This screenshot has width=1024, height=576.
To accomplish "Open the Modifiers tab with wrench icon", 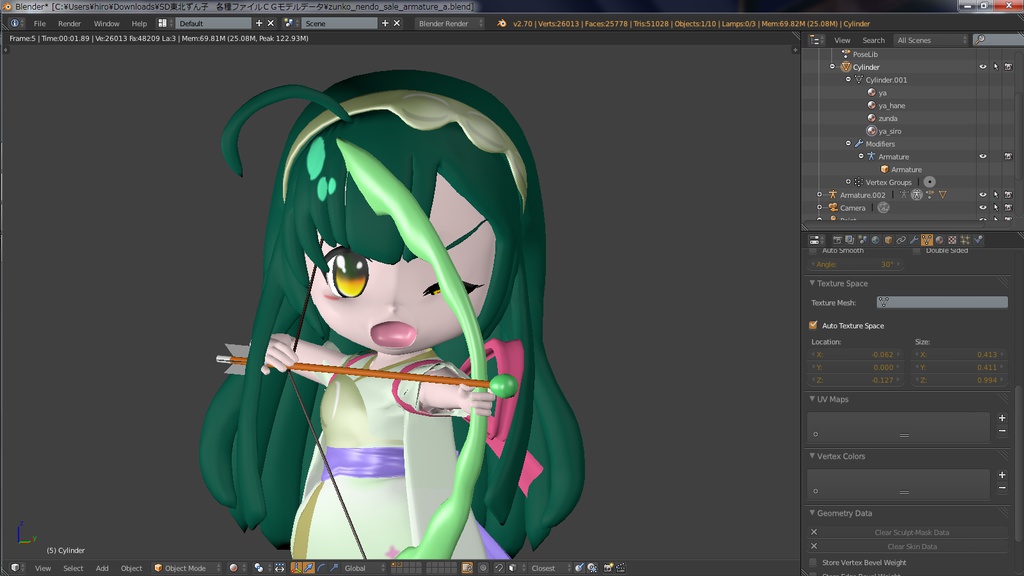I will click(912, 239).
